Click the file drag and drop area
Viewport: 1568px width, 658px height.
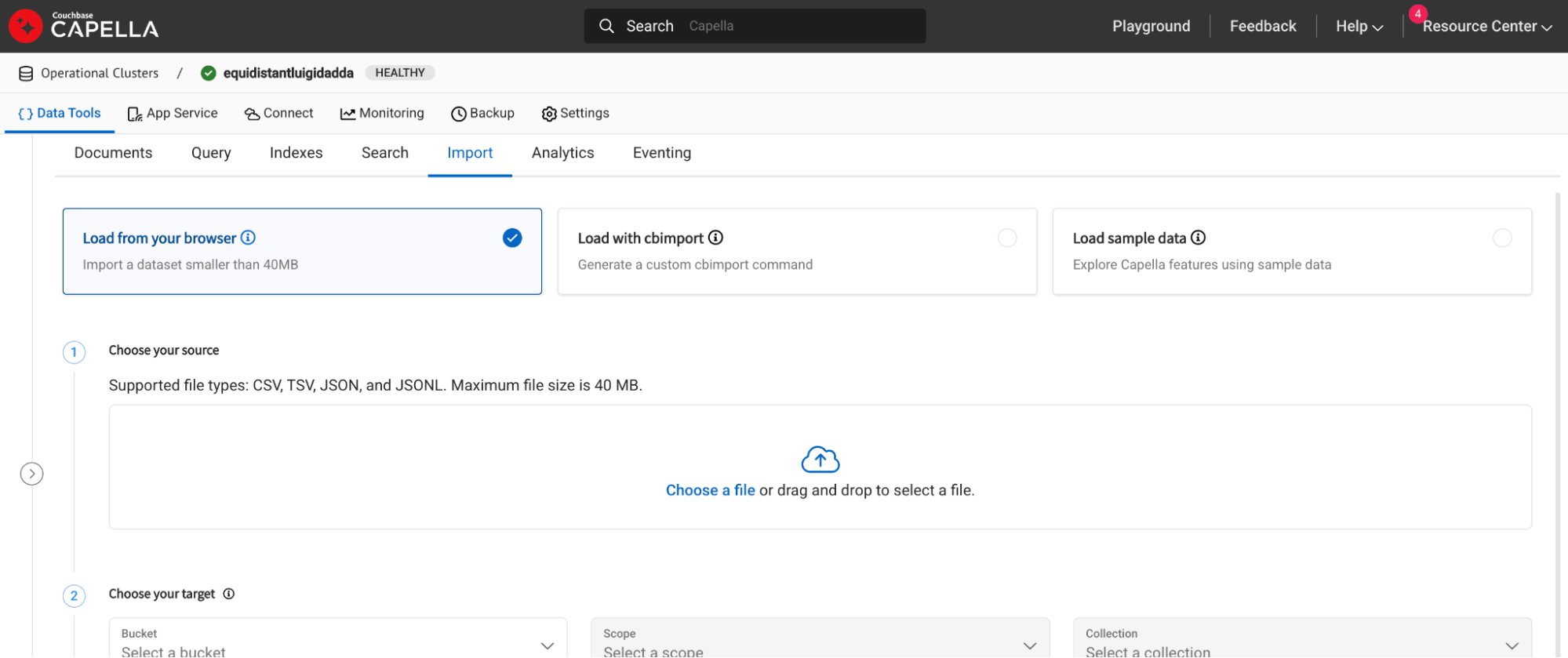820,467
